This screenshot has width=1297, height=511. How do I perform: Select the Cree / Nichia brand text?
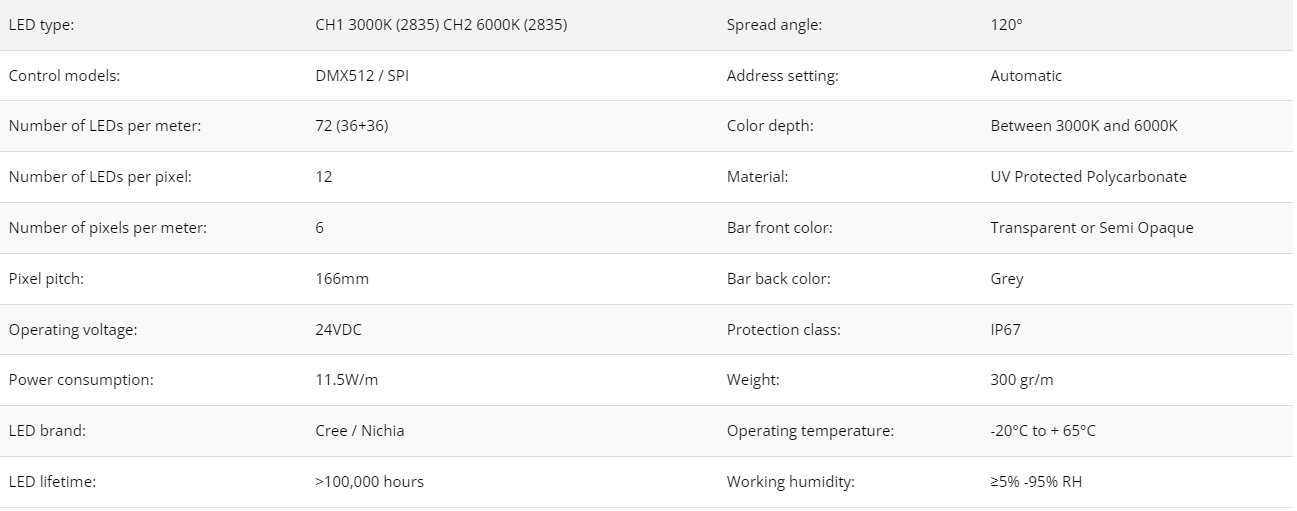(x=360, y=431)
